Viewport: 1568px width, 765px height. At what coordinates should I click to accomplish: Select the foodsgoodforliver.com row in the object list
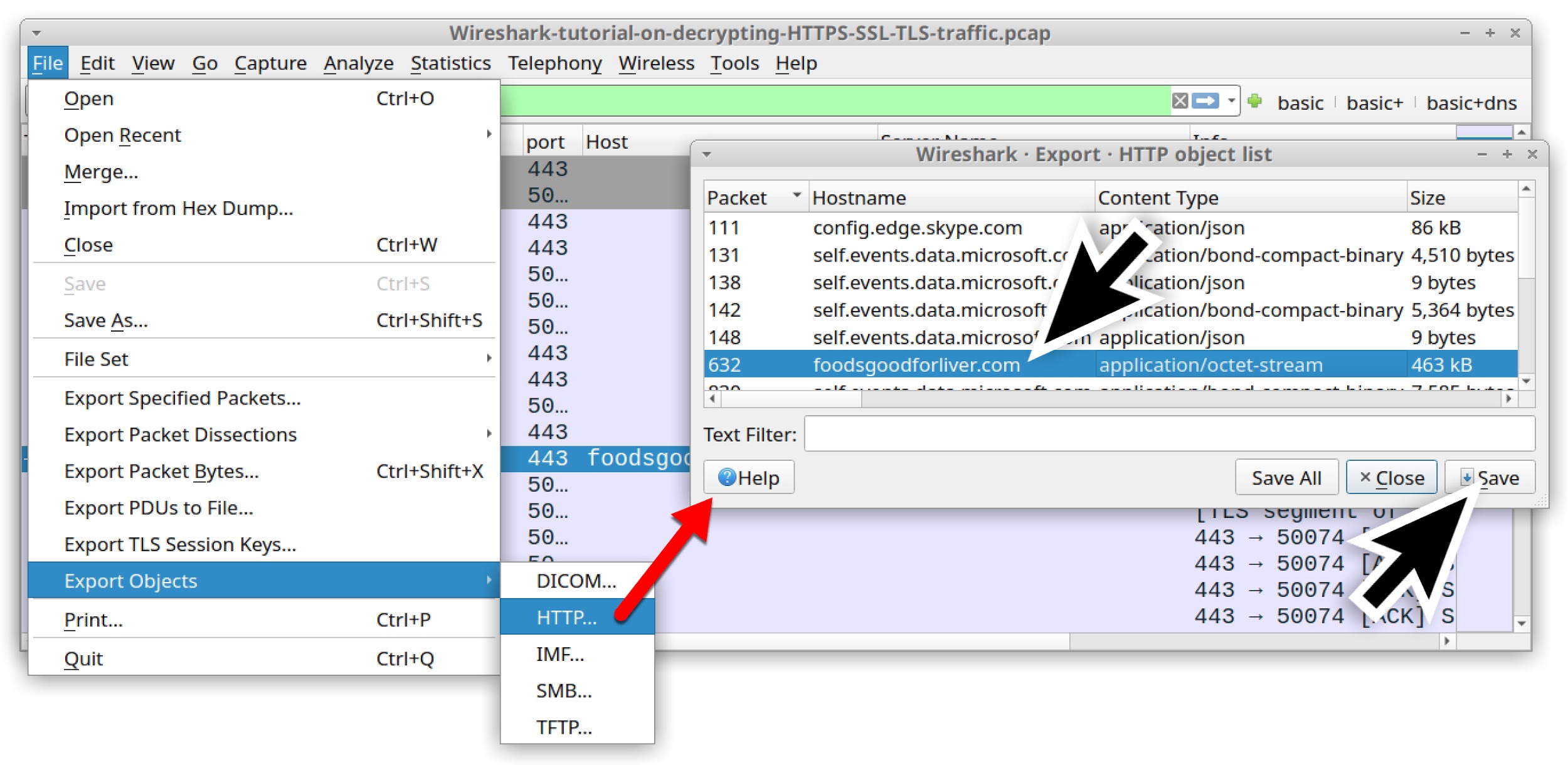(x=916, y=364)
